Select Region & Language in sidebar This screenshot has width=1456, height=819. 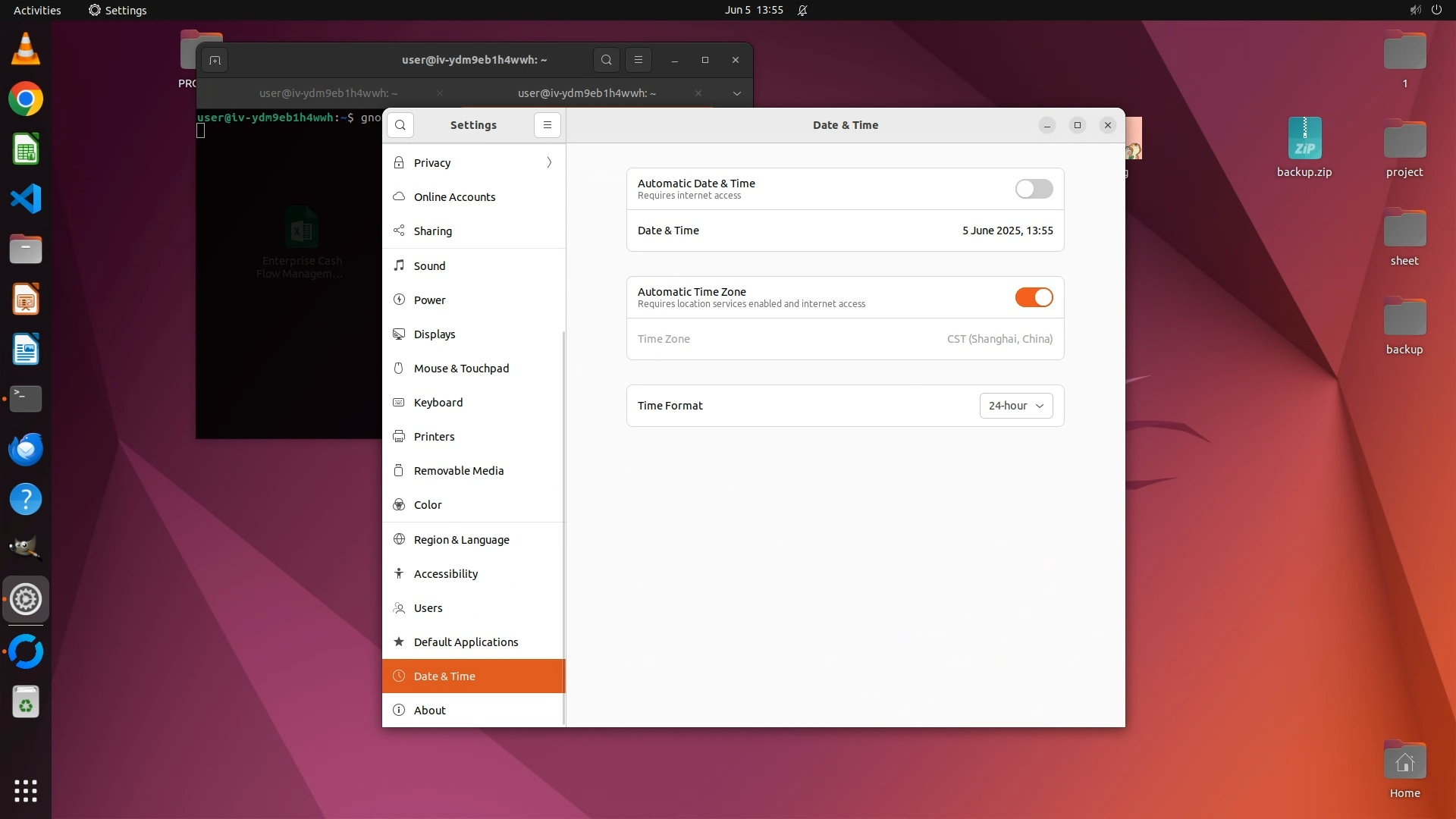point(461,540)
